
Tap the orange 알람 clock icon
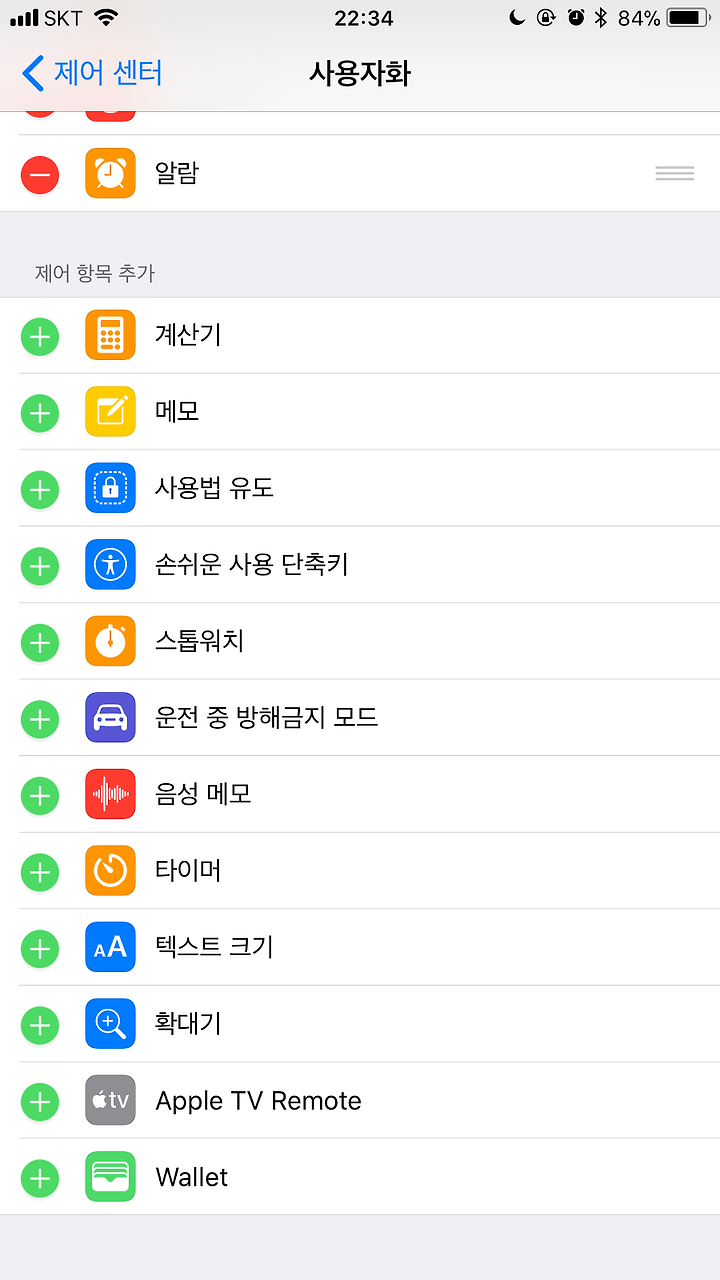pyautogui.click(x=110, y=173)
